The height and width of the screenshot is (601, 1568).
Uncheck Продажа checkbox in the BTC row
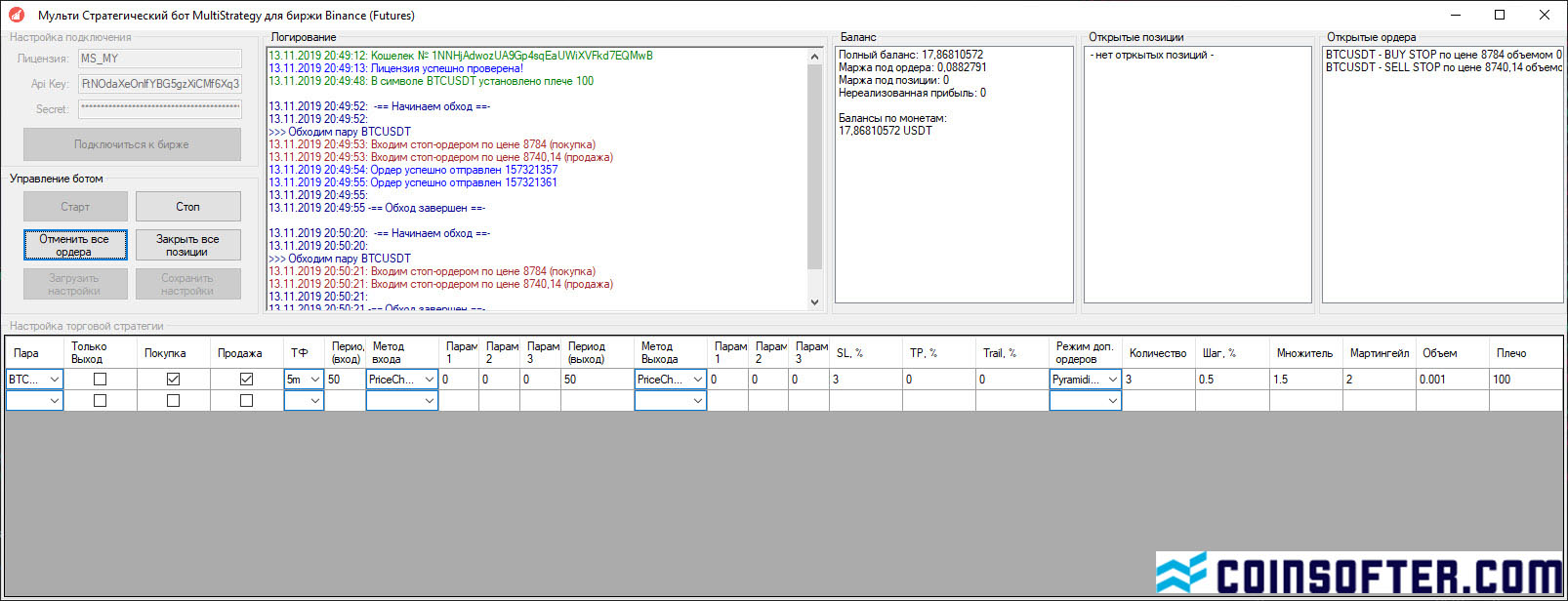coord(246,379)
